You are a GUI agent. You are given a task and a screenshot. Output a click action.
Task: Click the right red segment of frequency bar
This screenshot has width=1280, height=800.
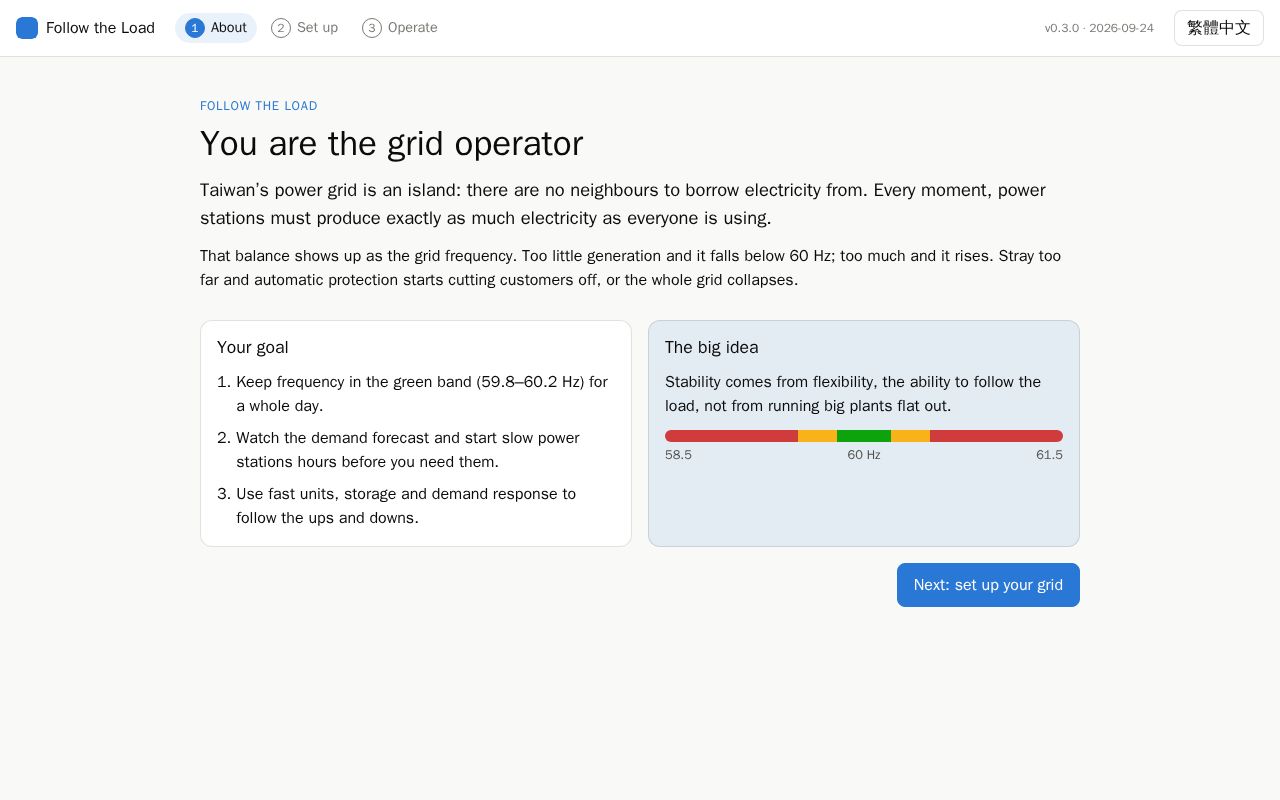(x=996, y=436)
